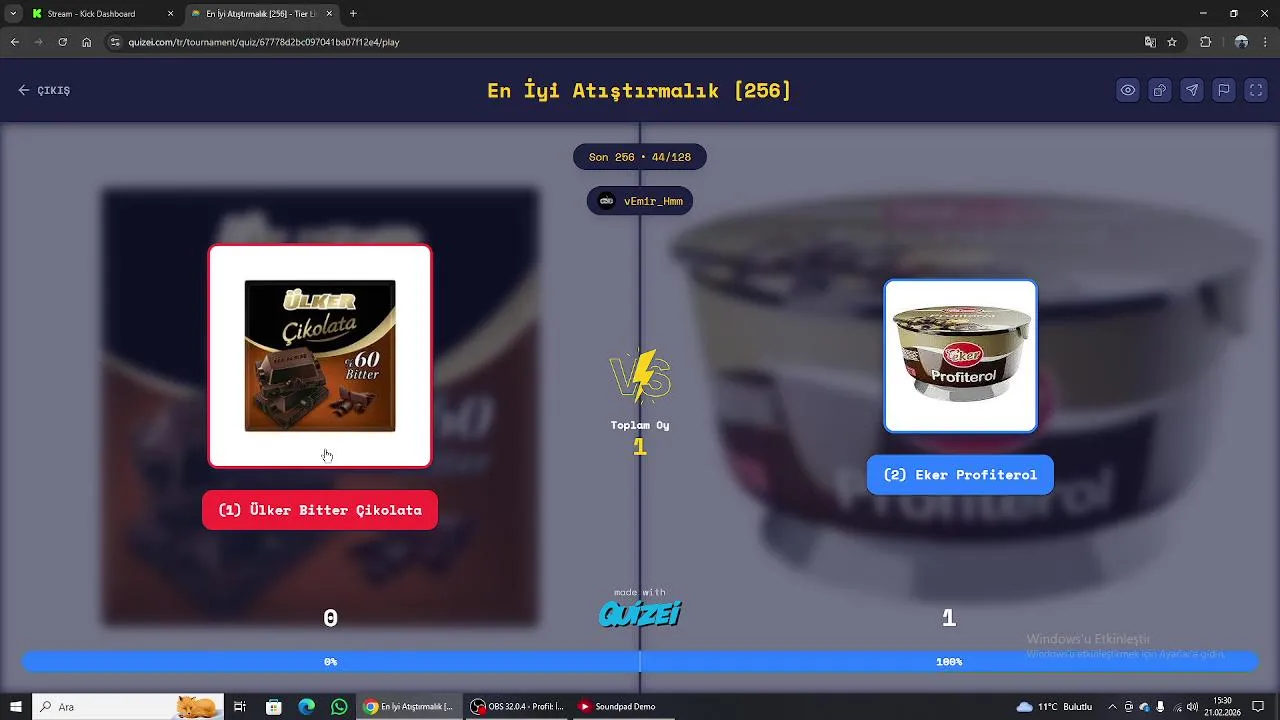This screenshot has width=1280, height=720.
Task: Click the vote percentage progress bar
Action: coord(640,661)
